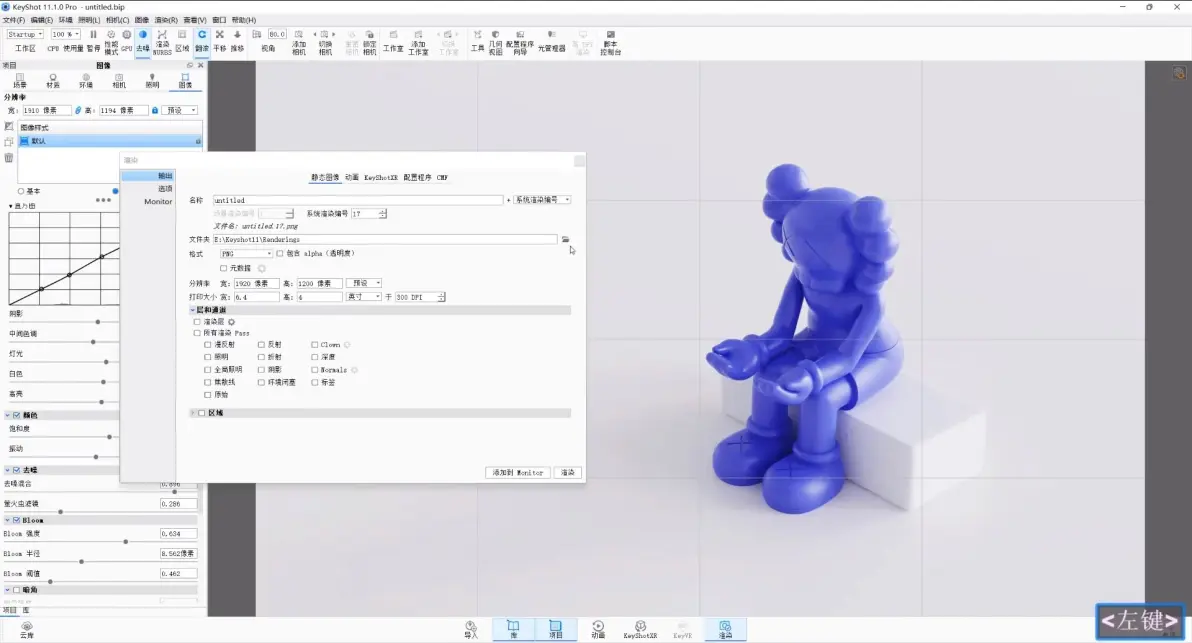
Task: Open the 工具 tools toolbar icon
Action: [x=477, y=40]
